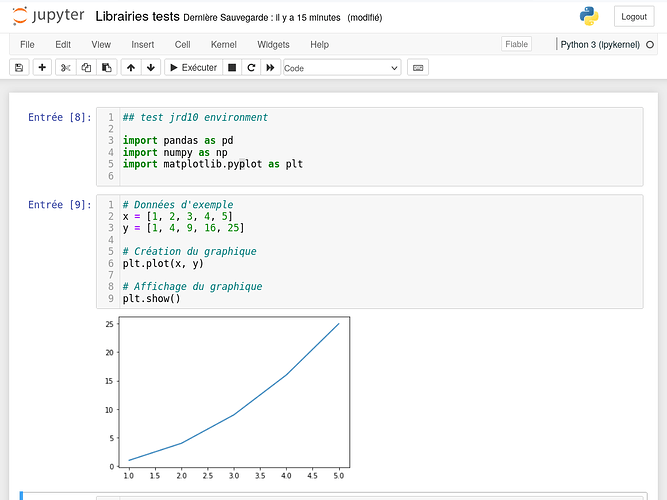Paste cells below icon
The image size is (667, 500).
tap(107, 68)
